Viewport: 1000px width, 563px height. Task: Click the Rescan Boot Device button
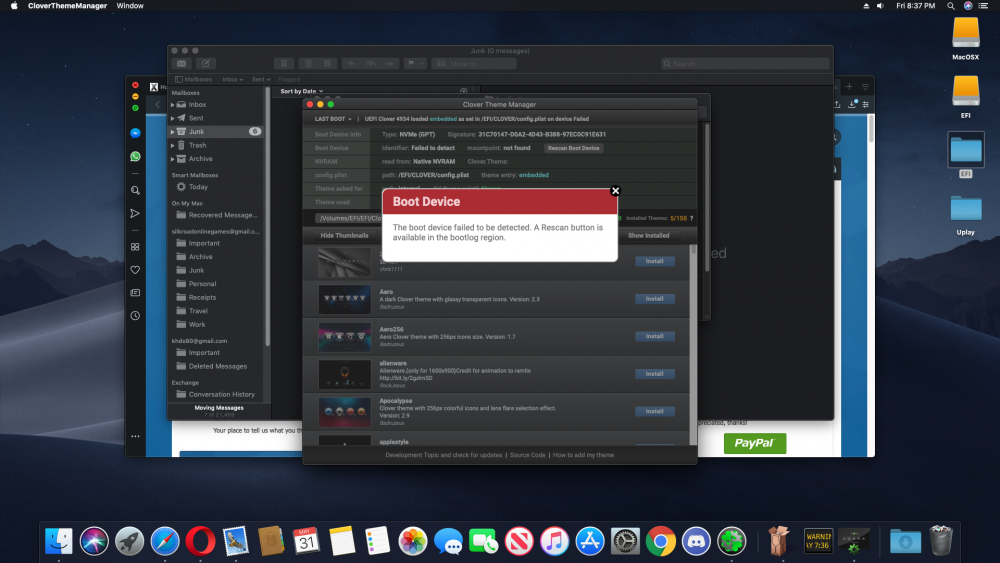573,148
